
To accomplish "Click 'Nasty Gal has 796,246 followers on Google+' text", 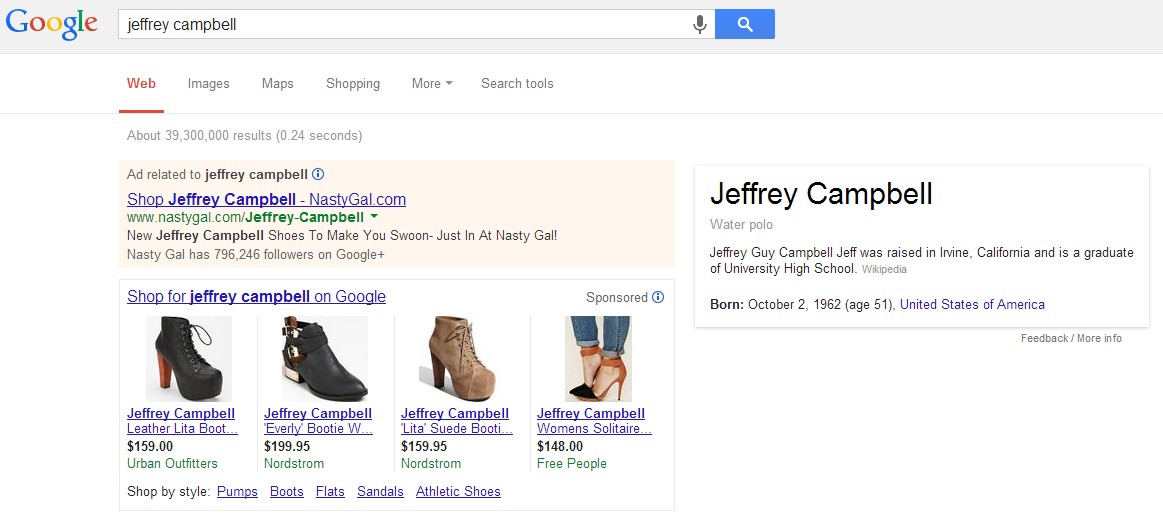I will click(x=256, y=255).
